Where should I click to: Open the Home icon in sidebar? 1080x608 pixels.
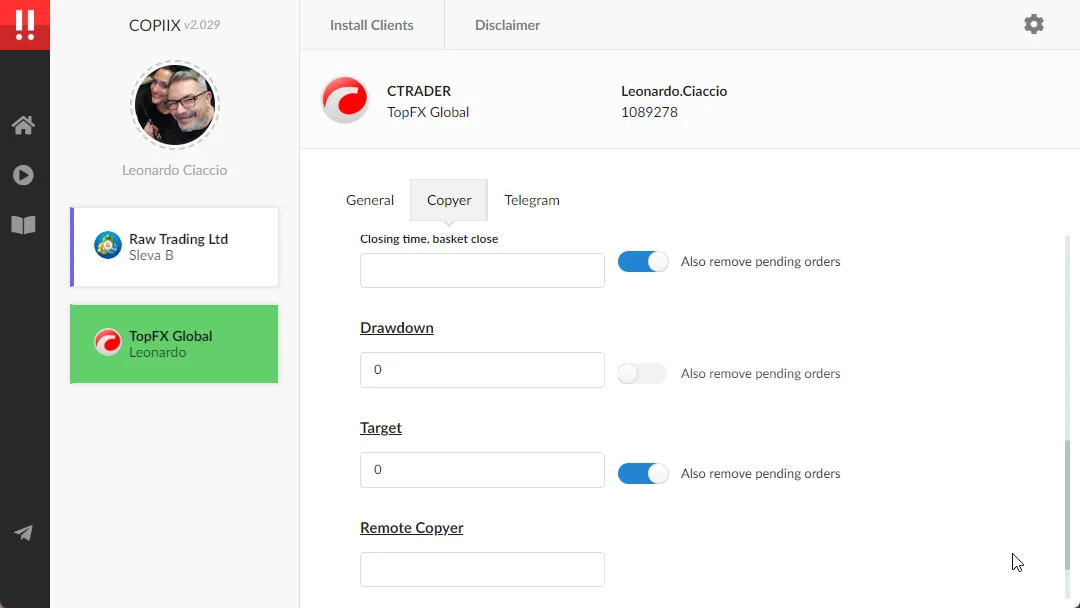click(x=23, y=125)
